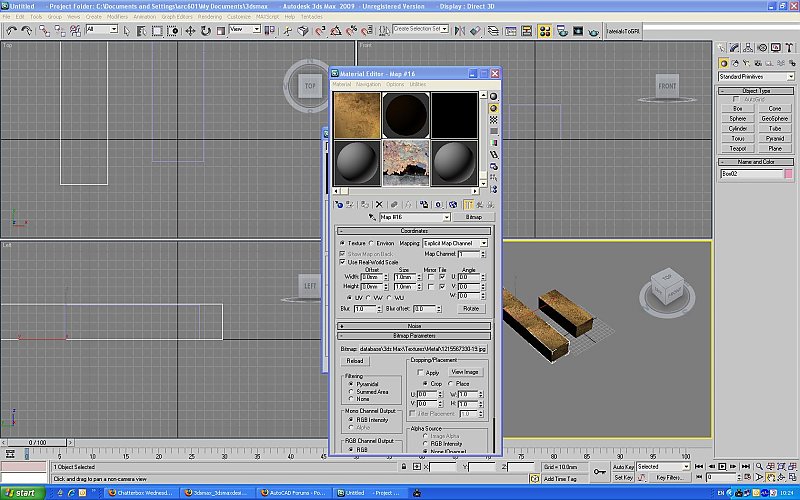The height and width of the screenshot is (500, 800).
Task: Open the Customize menu
Action: (x=239, y=17)
